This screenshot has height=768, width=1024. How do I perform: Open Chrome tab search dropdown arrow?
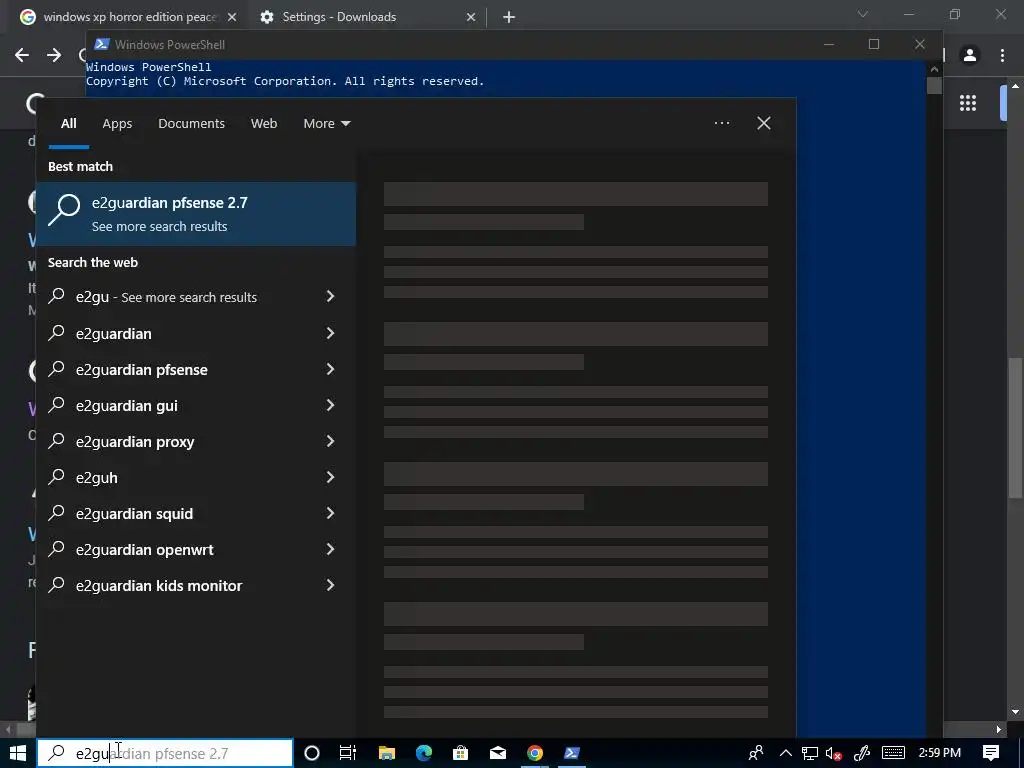click(863, 14)
